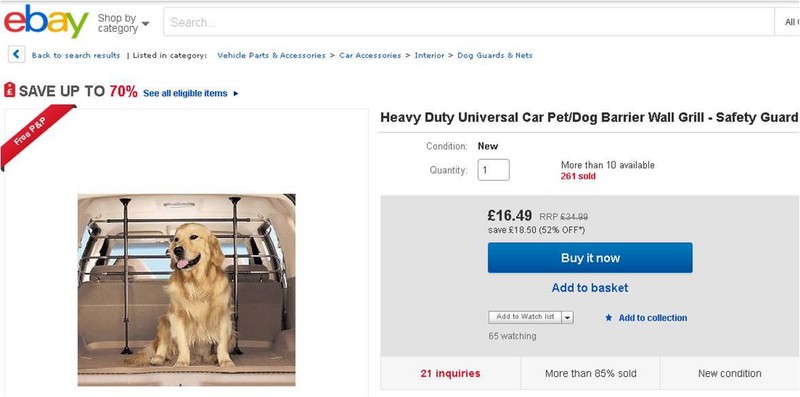Image resolution: width=800 pixels, height=397 pixels.
Task: Open the All categories dropdown beside search
Action: [787, 22]
